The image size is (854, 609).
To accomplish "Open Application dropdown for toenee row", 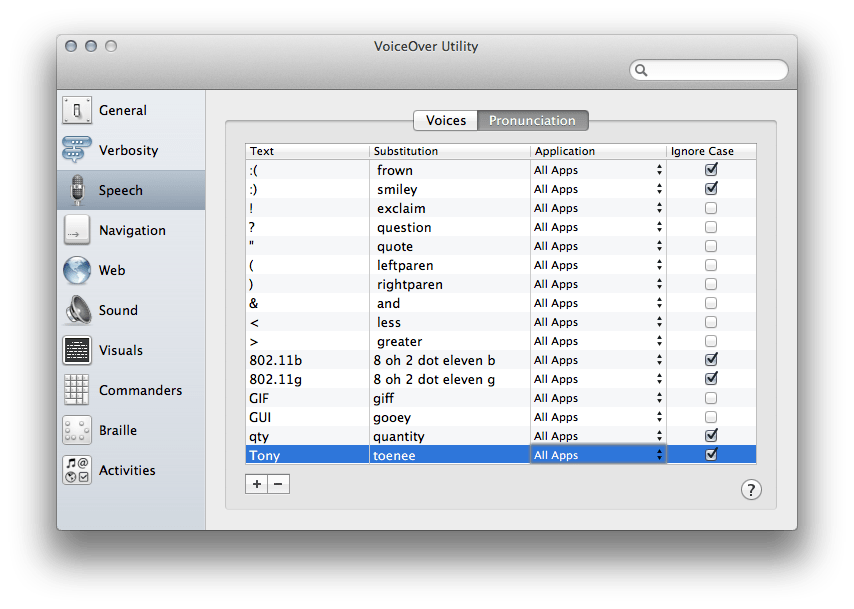I will pos(598,455).
